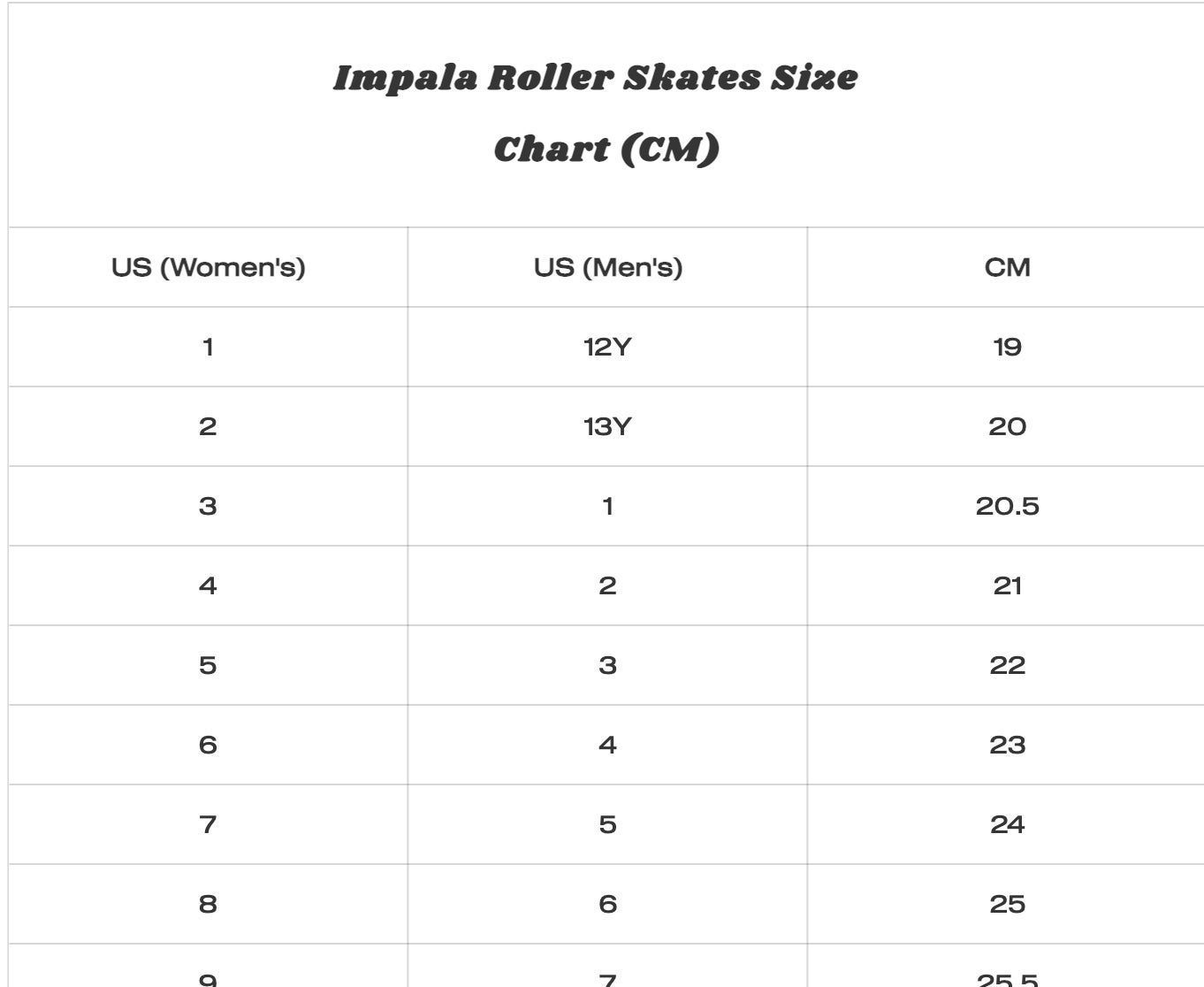Click women's size 7 cell

pos(209,824)
